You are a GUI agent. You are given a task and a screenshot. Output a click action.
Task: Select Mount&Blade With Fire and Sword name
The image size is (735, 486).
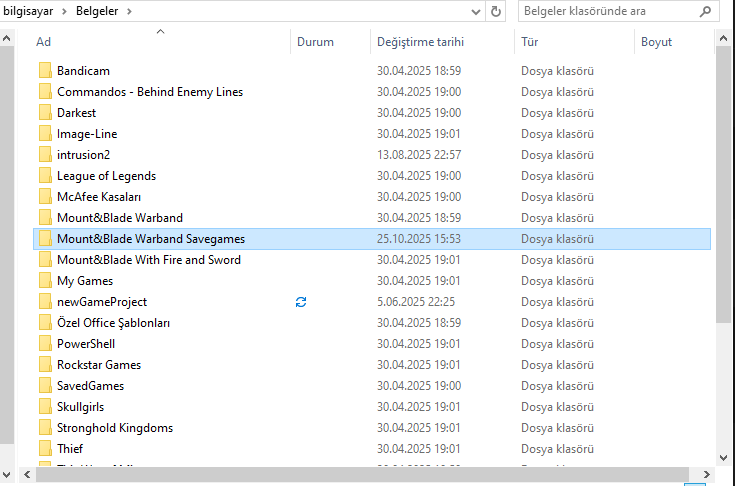pos(149,260)
